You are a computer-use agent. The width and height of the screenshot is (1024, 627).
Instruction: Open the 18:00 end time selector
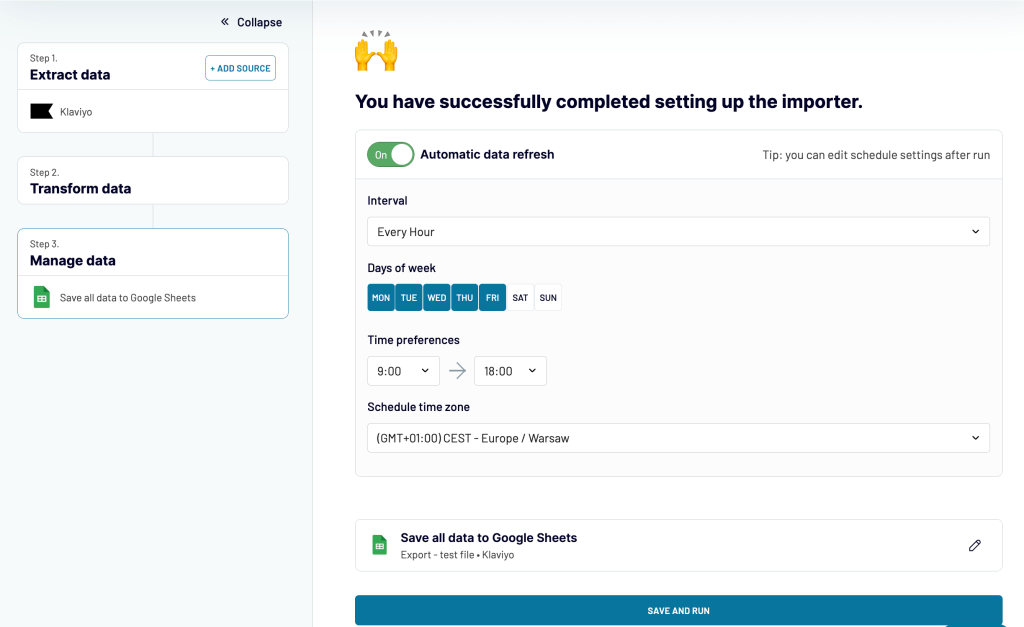click(510, 370)
